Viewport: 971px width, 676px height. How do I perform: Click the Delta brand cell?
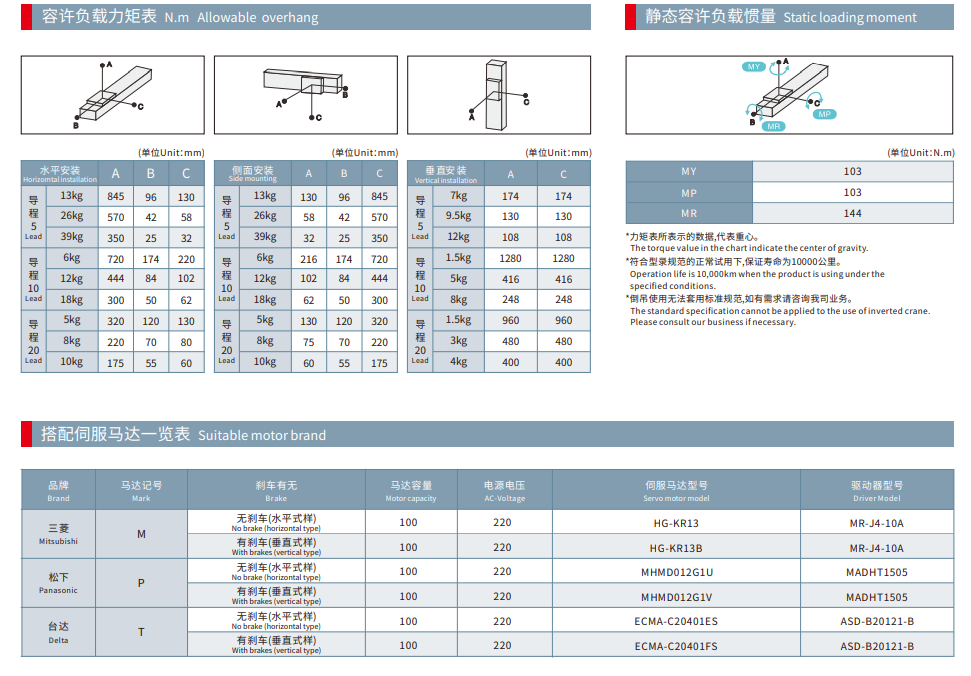point(58,632)
